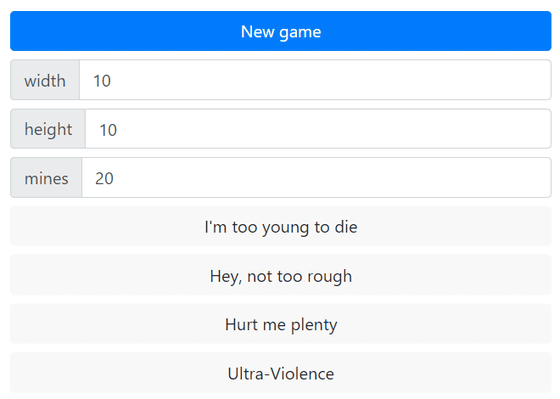Pick the easiest preset, too young to die
The image size is (560, 399).
point(281,226)
